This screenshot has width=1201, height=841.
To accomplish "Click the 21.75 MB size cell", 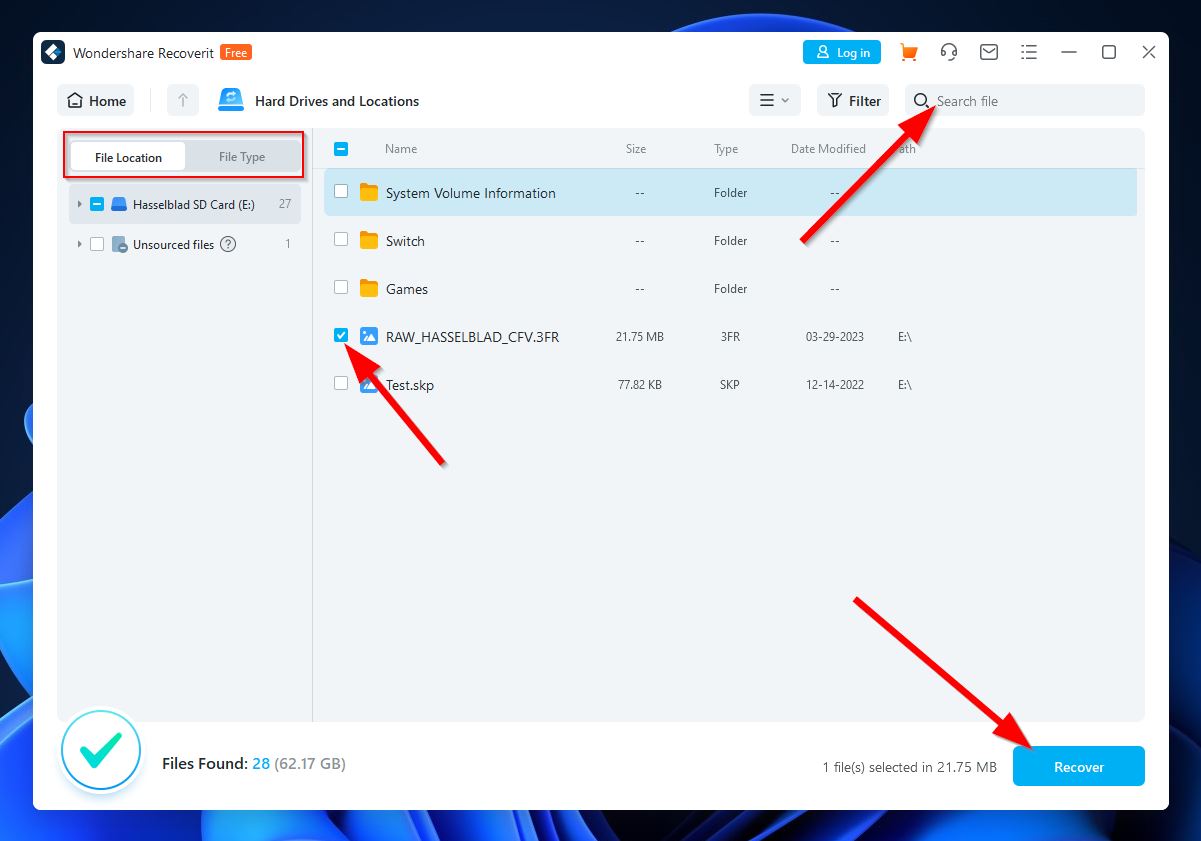I will [640, 337].
